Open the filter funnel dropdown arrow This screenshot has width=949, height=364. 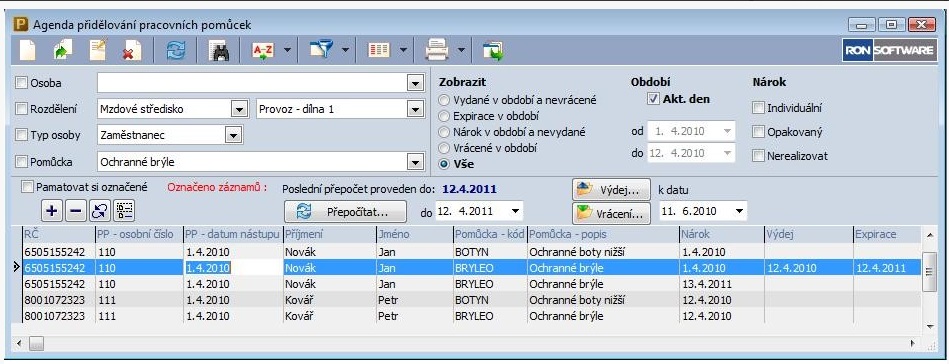[x=345, y=51]
